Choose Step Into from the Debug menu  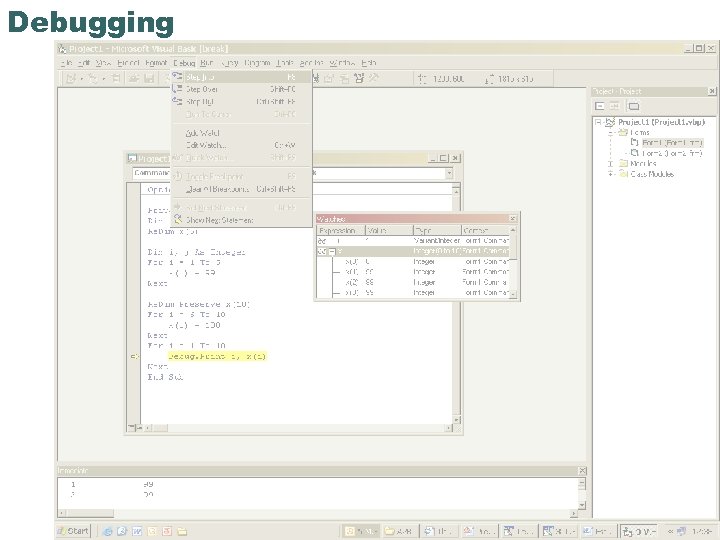click(x=241, y=77)
